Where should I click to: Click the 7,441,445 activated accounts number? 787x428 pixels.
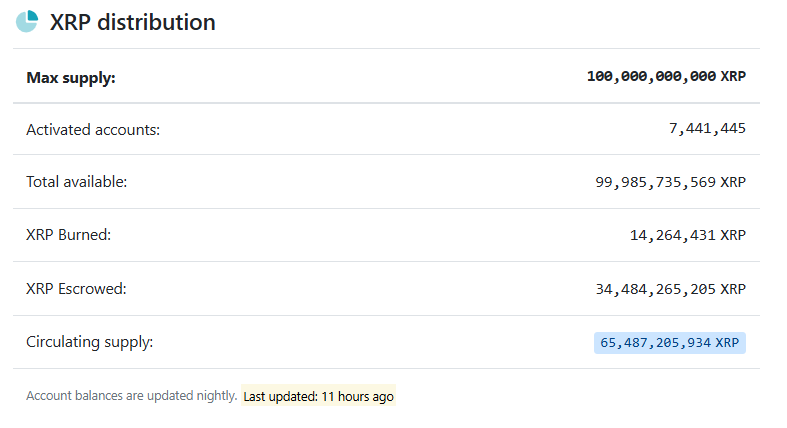[708, 129]
